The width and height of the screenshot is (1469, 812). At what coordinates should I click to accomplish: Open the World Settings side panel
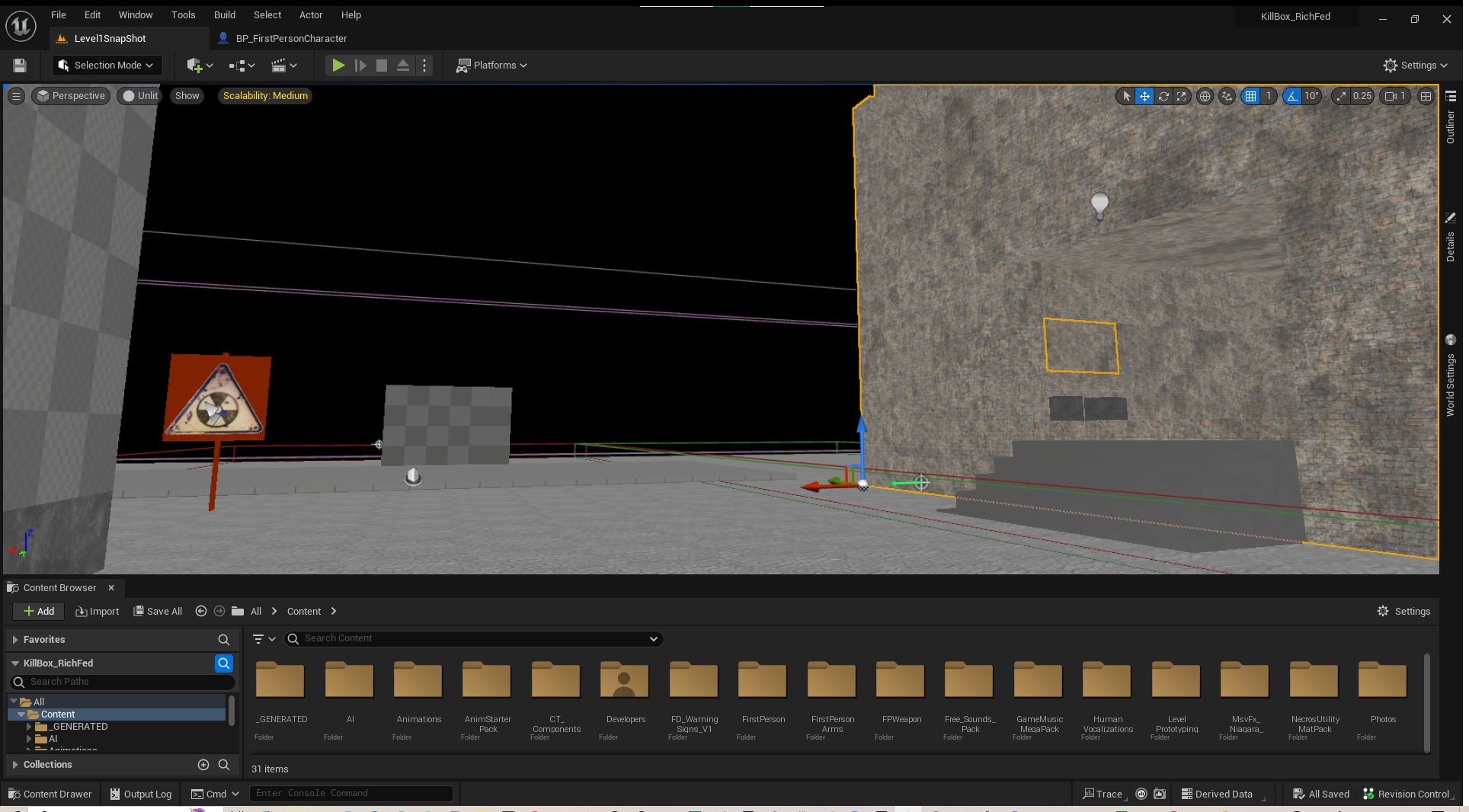point(1450,376)
